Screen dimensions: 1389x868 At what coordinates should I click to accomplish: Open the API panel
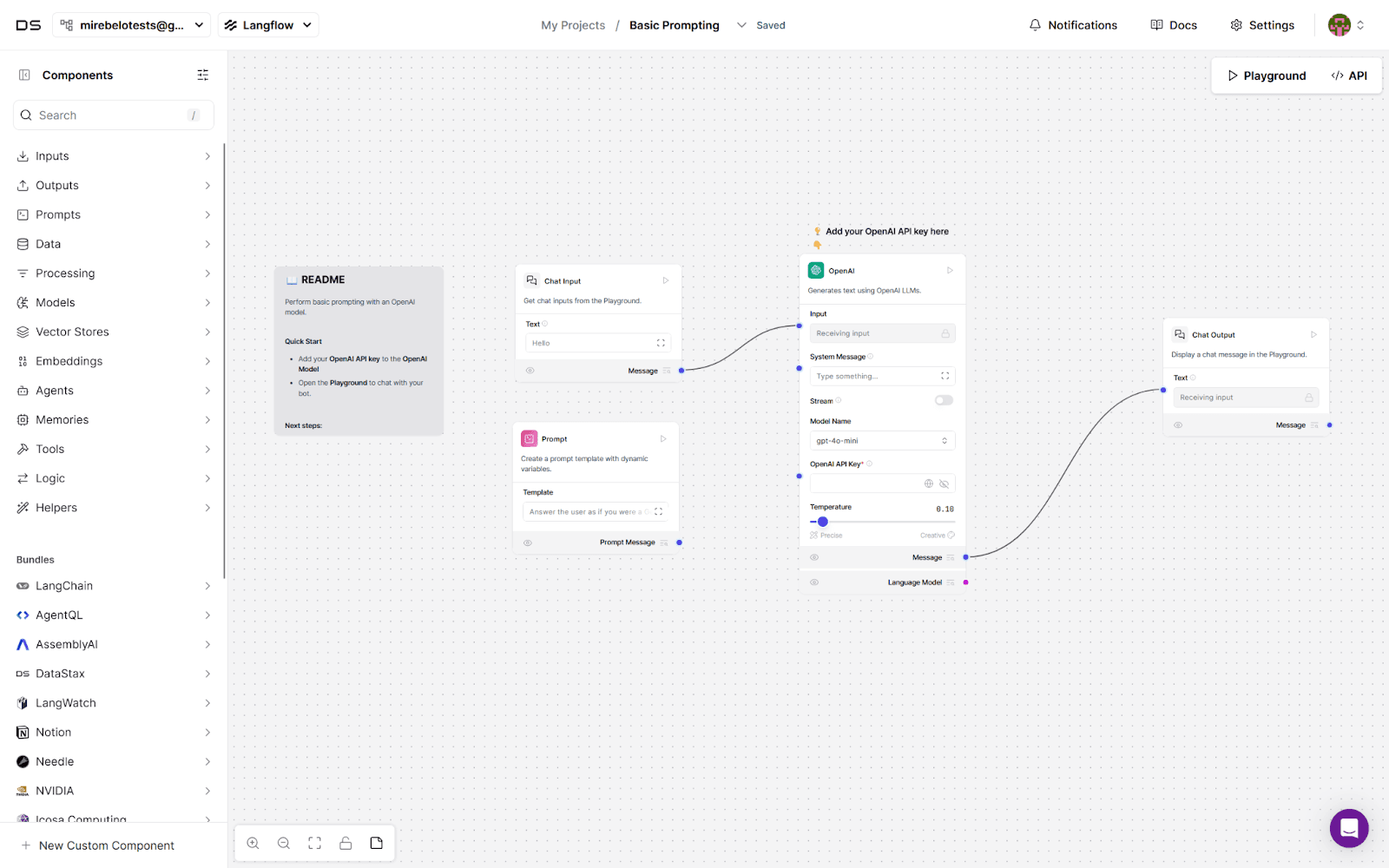click(1349, 76)
